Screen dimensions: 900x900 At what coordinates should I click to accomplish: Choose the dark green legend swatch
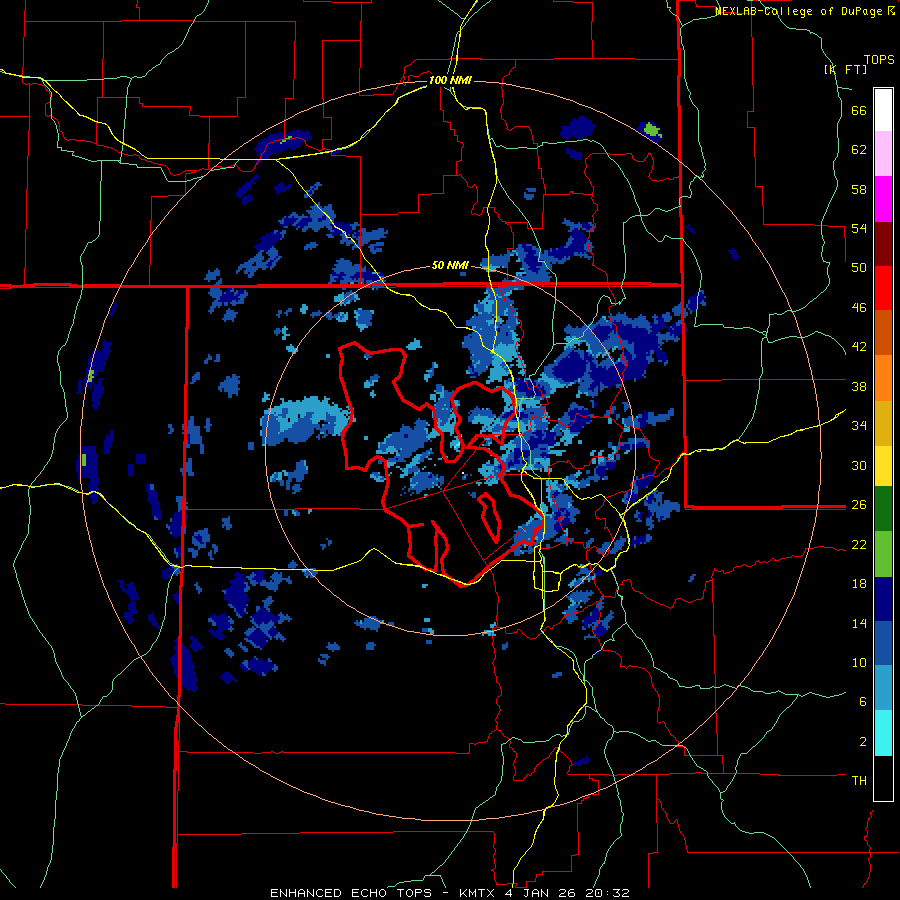pos(883,509)
